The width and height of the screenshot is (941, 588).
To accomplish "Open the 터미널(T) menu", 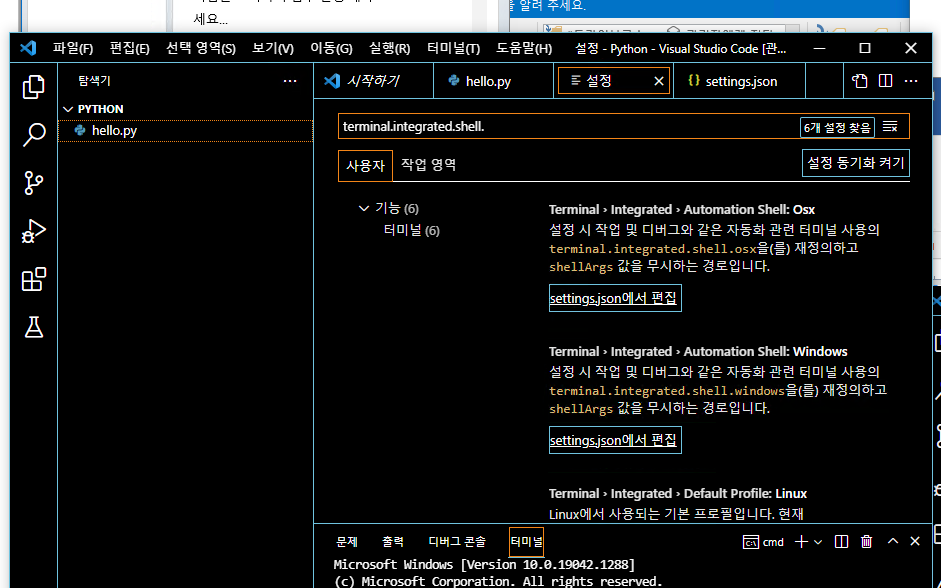I will [x=453, y=48].
